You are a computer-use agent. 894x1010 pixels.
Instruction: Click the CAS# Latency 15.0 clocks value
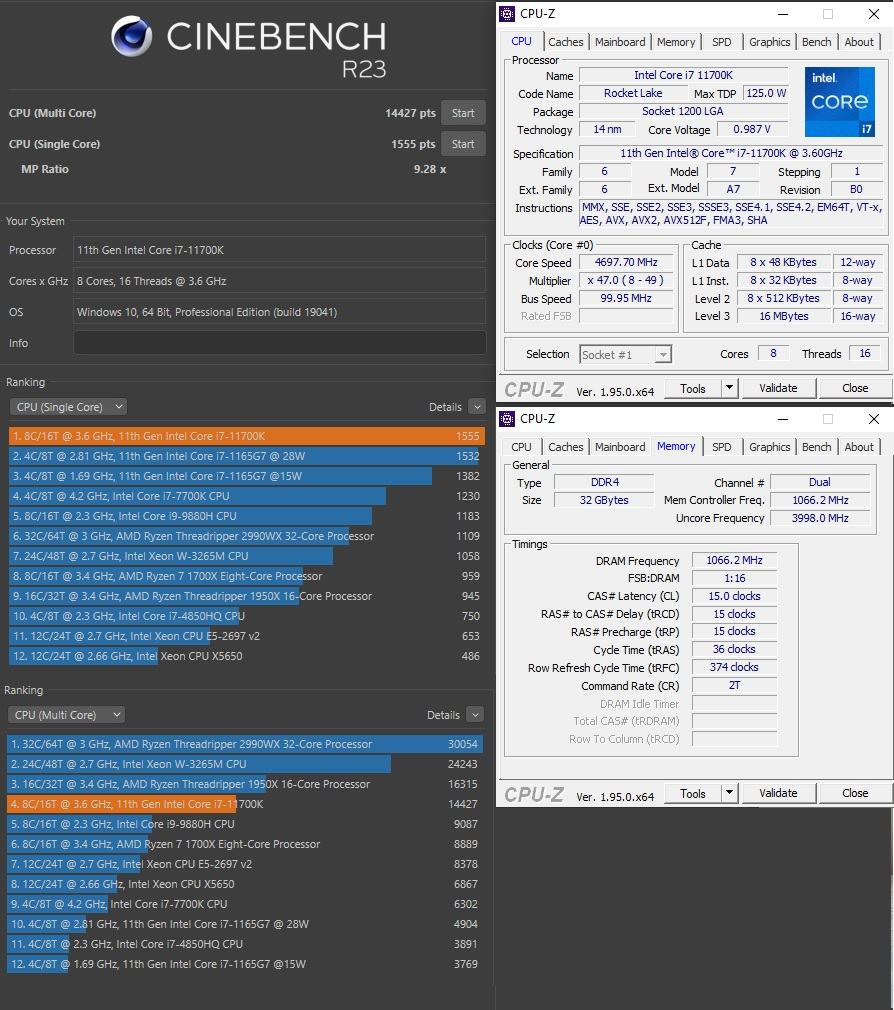(x=734, y=596)
